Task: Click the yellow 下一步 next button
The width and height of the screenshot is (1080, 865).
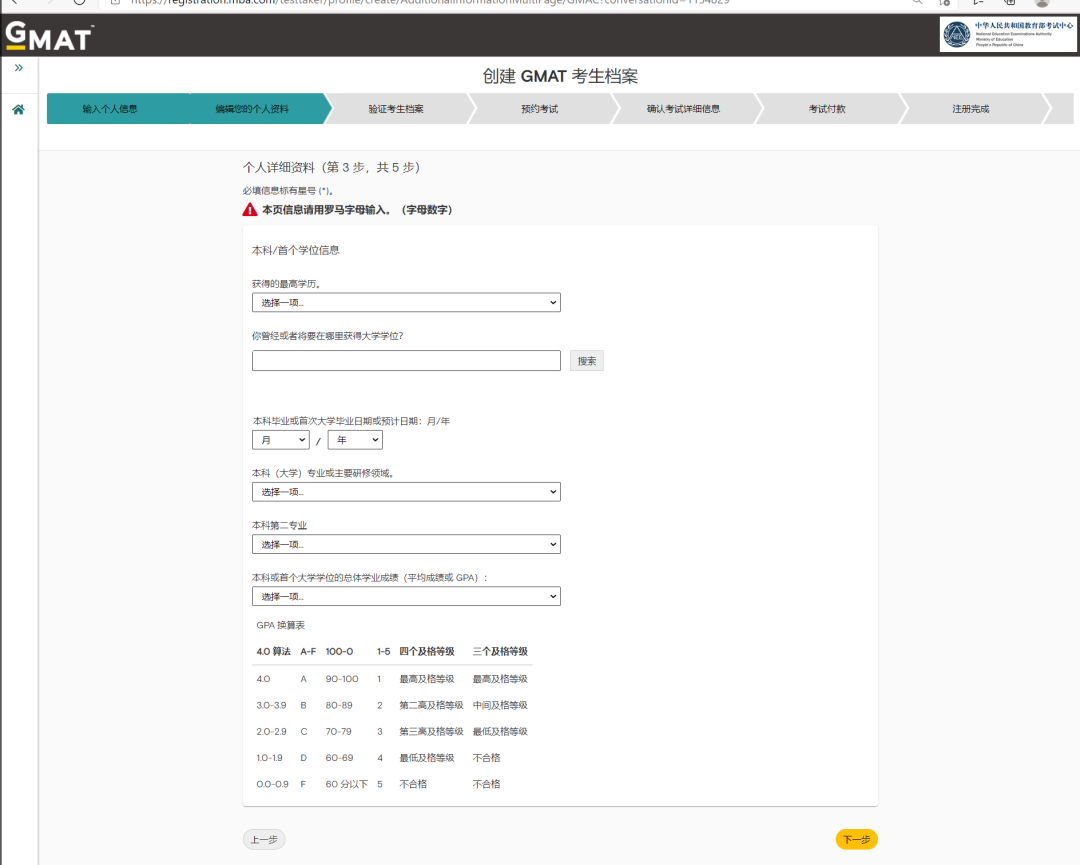Action: click(857, 840)
